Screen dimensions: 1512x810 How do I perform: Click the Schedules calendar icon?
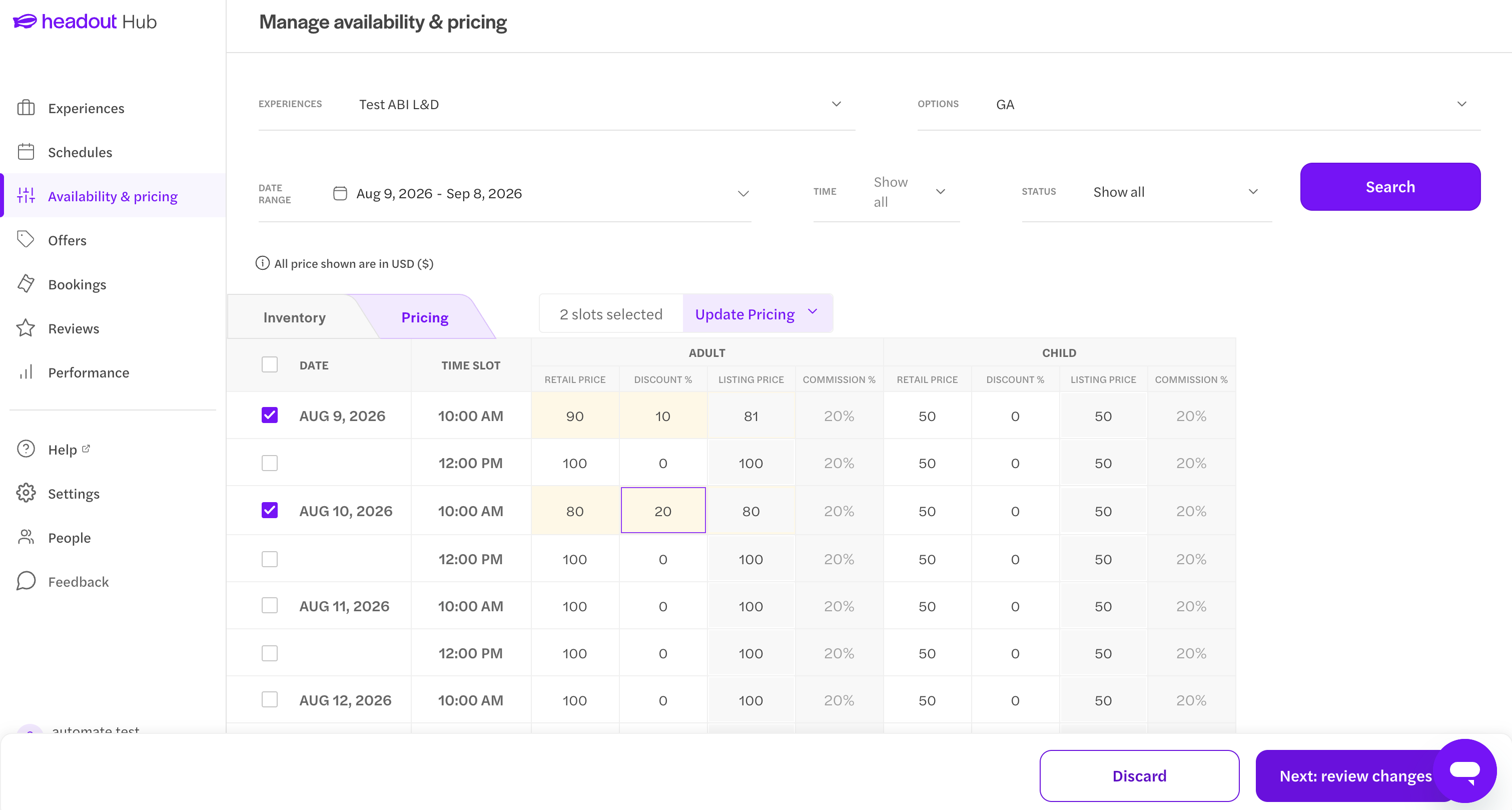click(26, 152)
